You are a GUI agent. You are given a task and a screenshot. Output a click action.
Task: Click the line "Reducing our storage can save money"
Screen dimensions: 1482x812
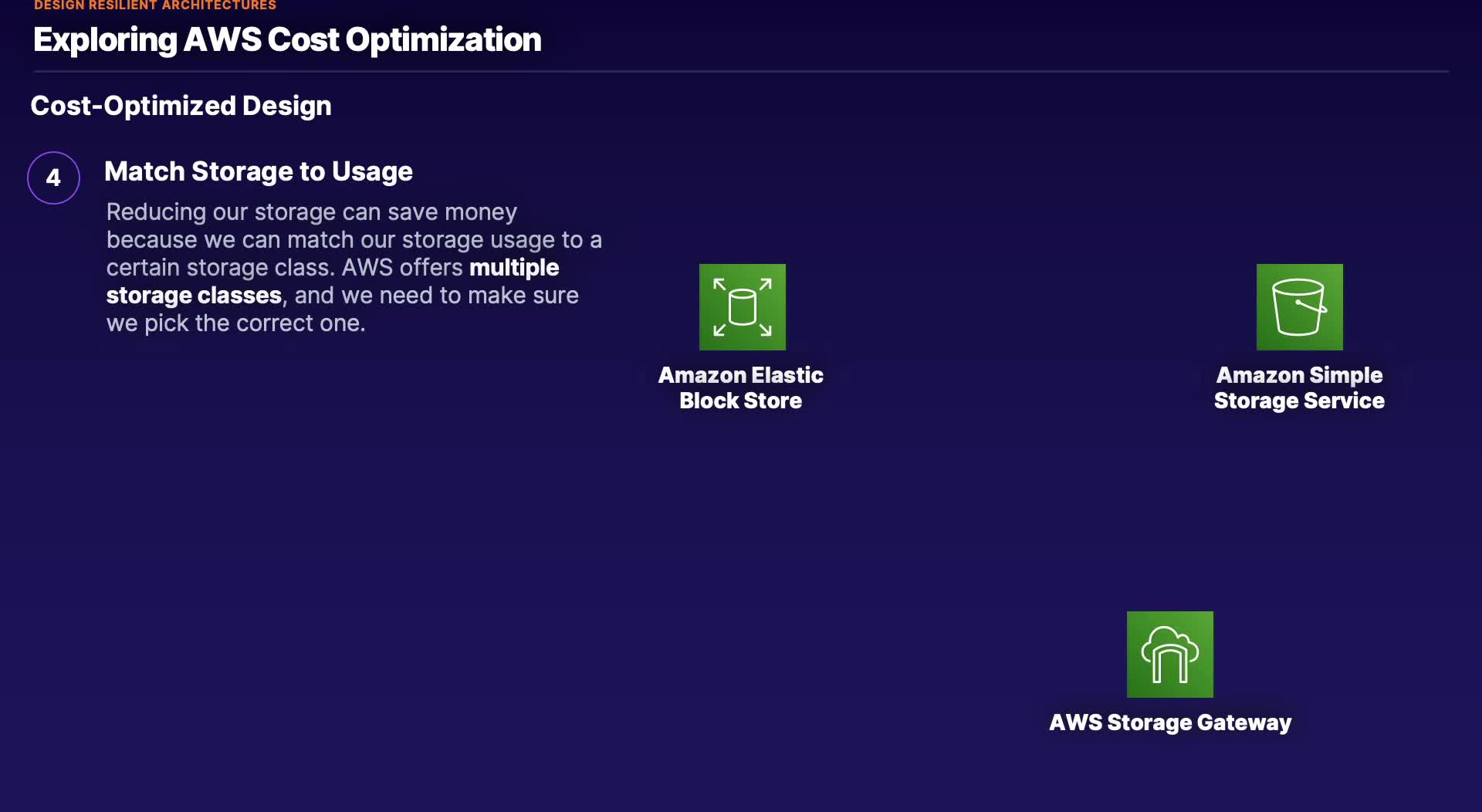311,212
